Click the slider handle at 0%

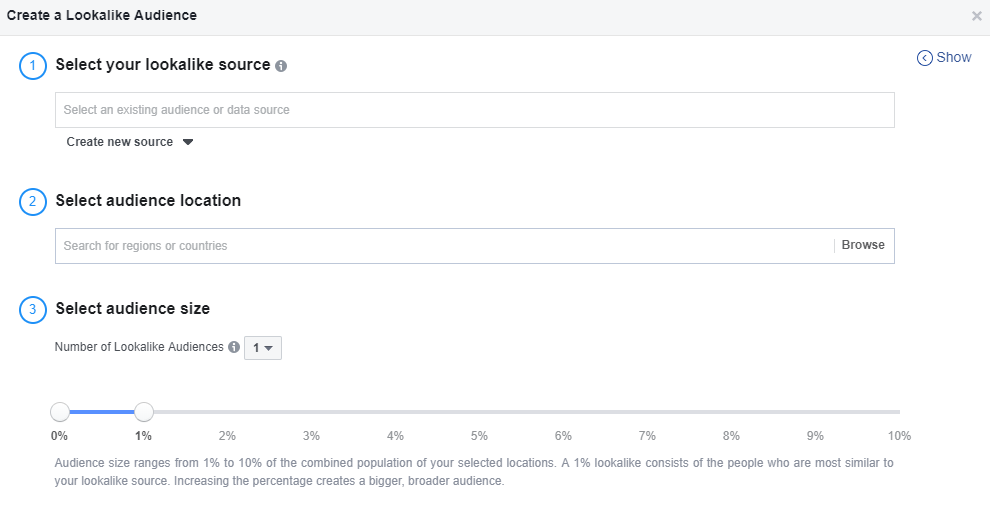60,412
